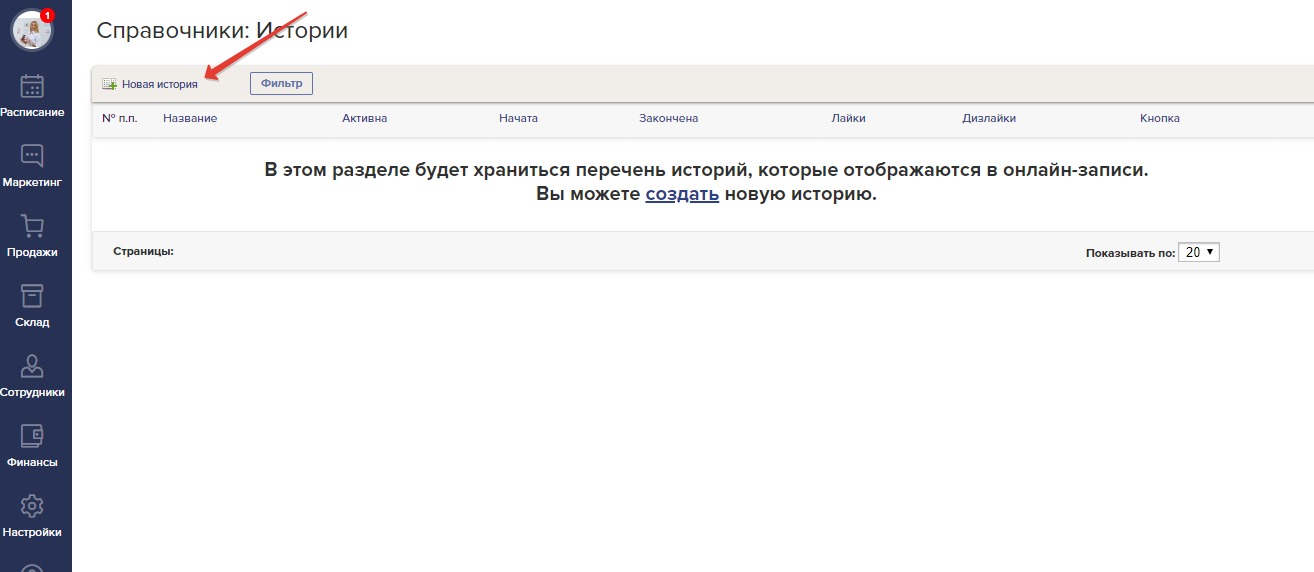
Task: Click the Страницы: label
Action: pos(143,251)
